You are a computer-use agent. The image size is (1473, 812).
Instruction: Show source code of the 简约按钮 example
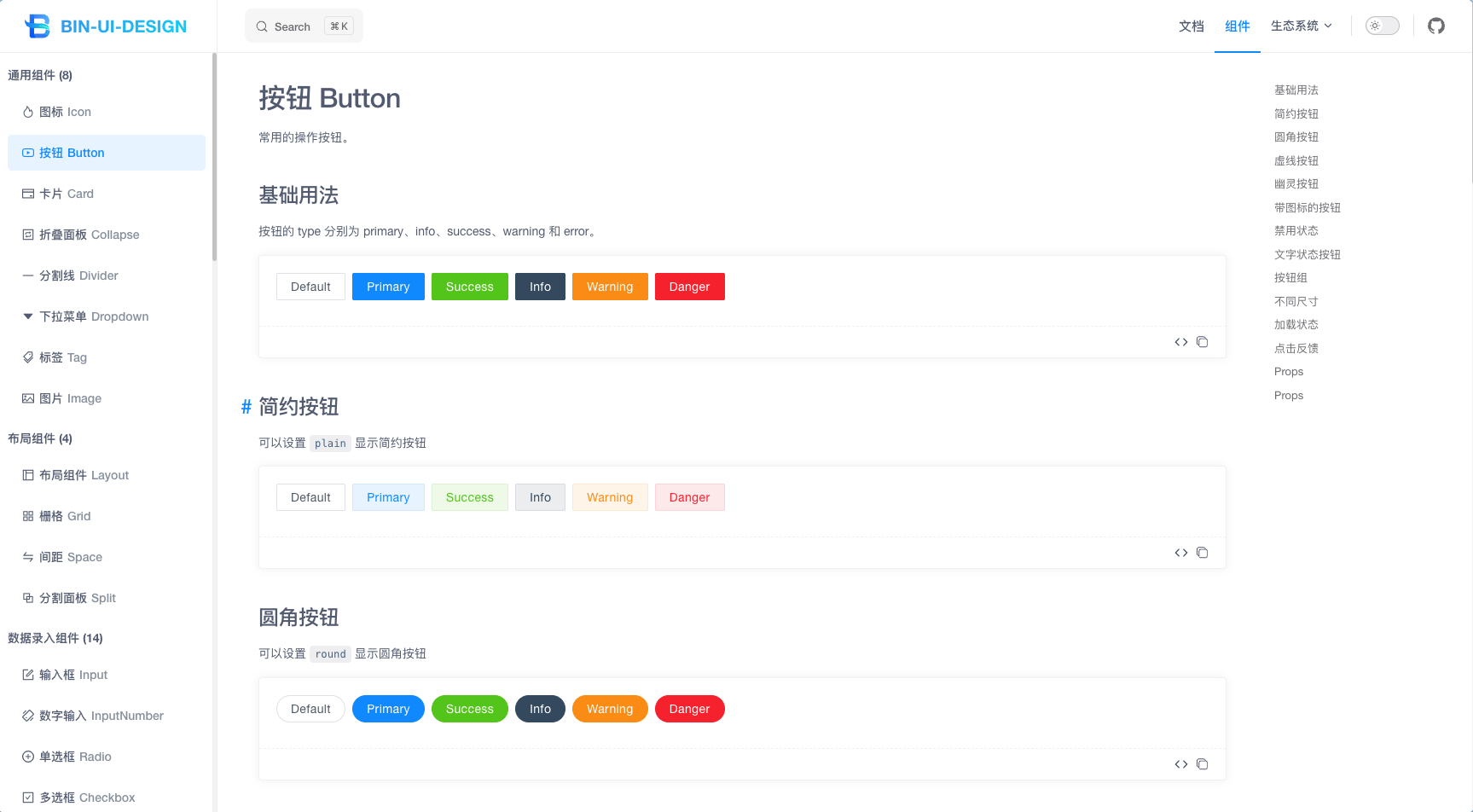click(1180, 552)
